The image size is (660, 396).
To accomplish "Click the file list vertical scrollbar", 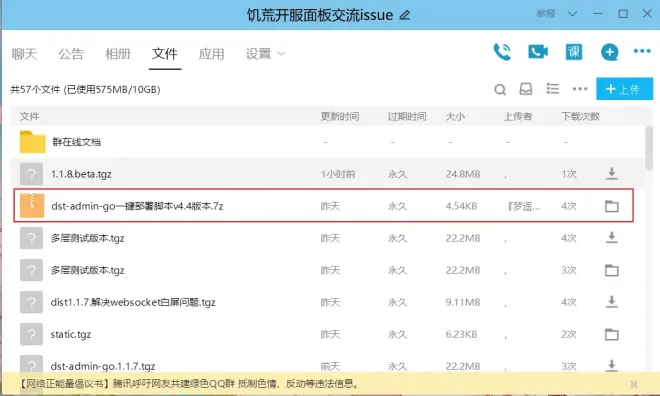I will pyautogui.click(x=649, y=147).
